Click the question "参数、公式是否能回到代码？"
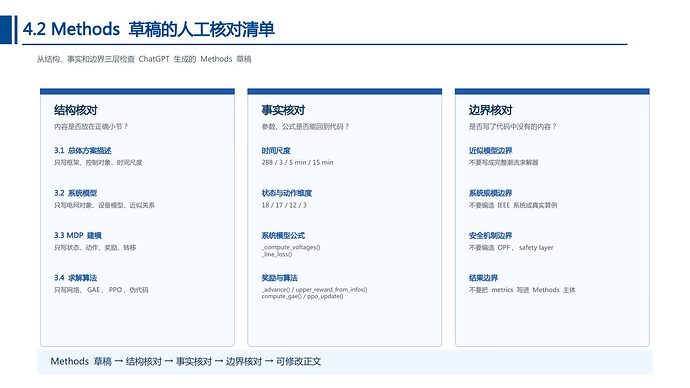The height and width of the screenshot is (388, 690). coord(305,126)
